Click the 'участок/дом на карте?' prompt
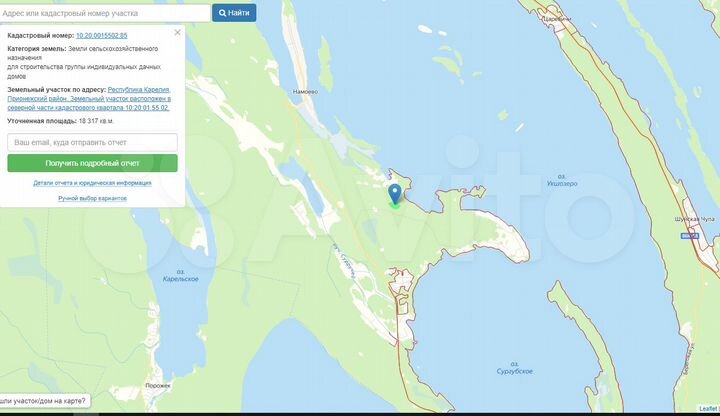720x416 pixels. 43,401
